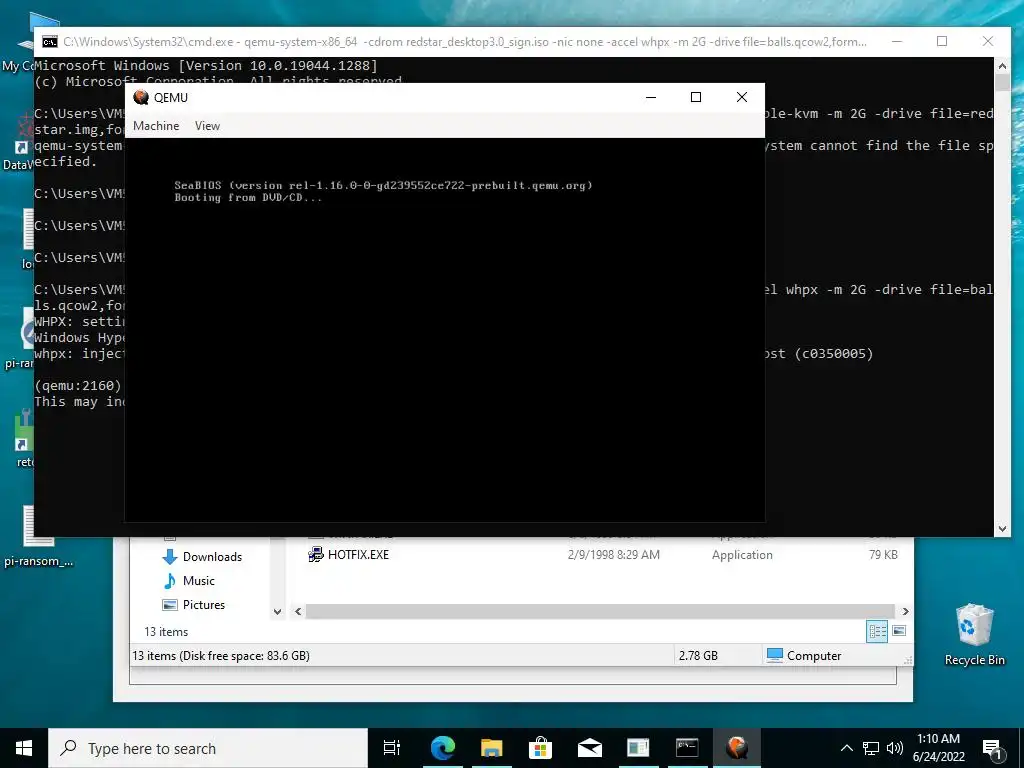
Task: Click the QEMU logo in its title bar
Action: coord(140,97)
